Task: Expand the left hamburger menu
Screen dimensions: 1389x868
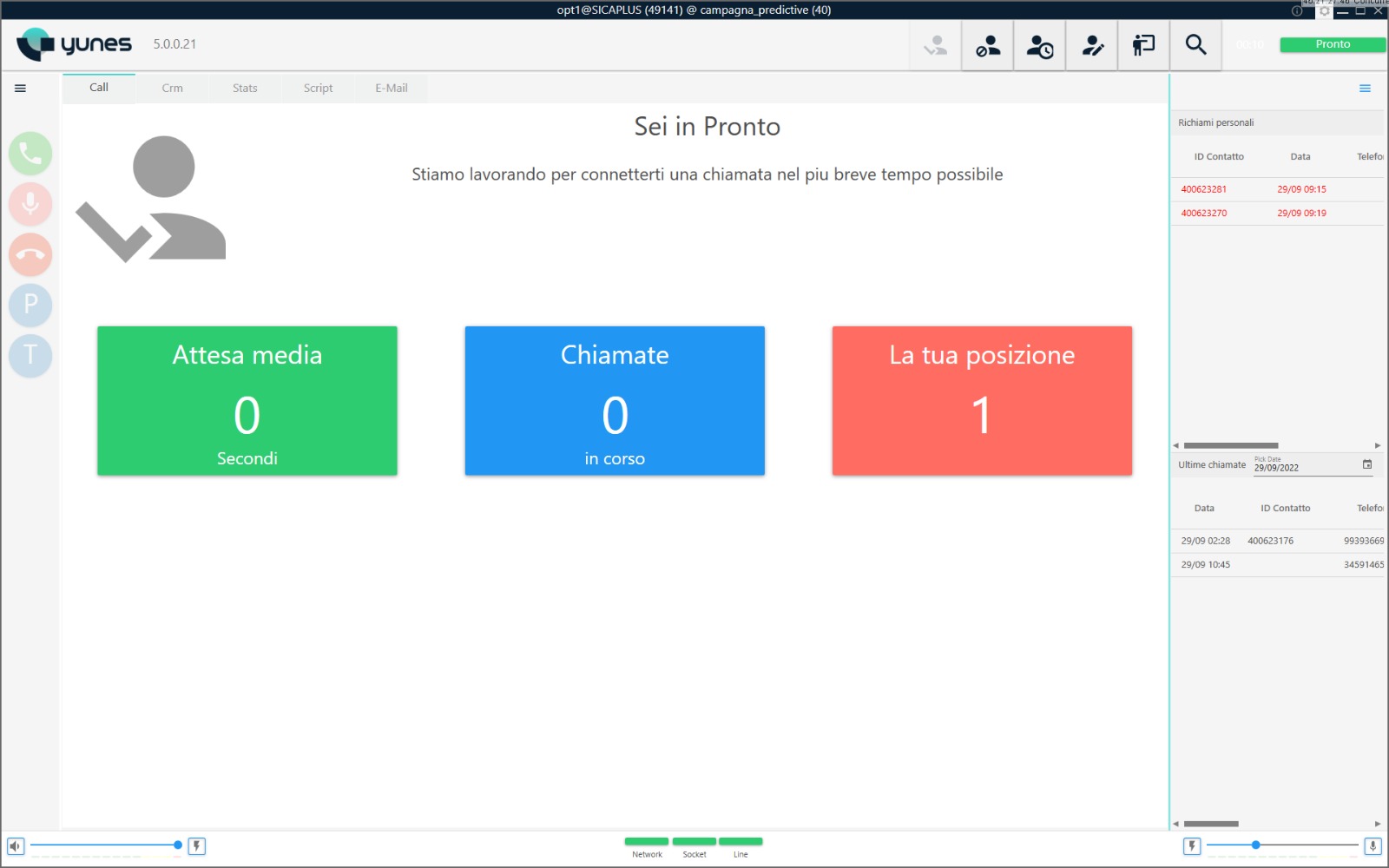Action: (20, 89)
